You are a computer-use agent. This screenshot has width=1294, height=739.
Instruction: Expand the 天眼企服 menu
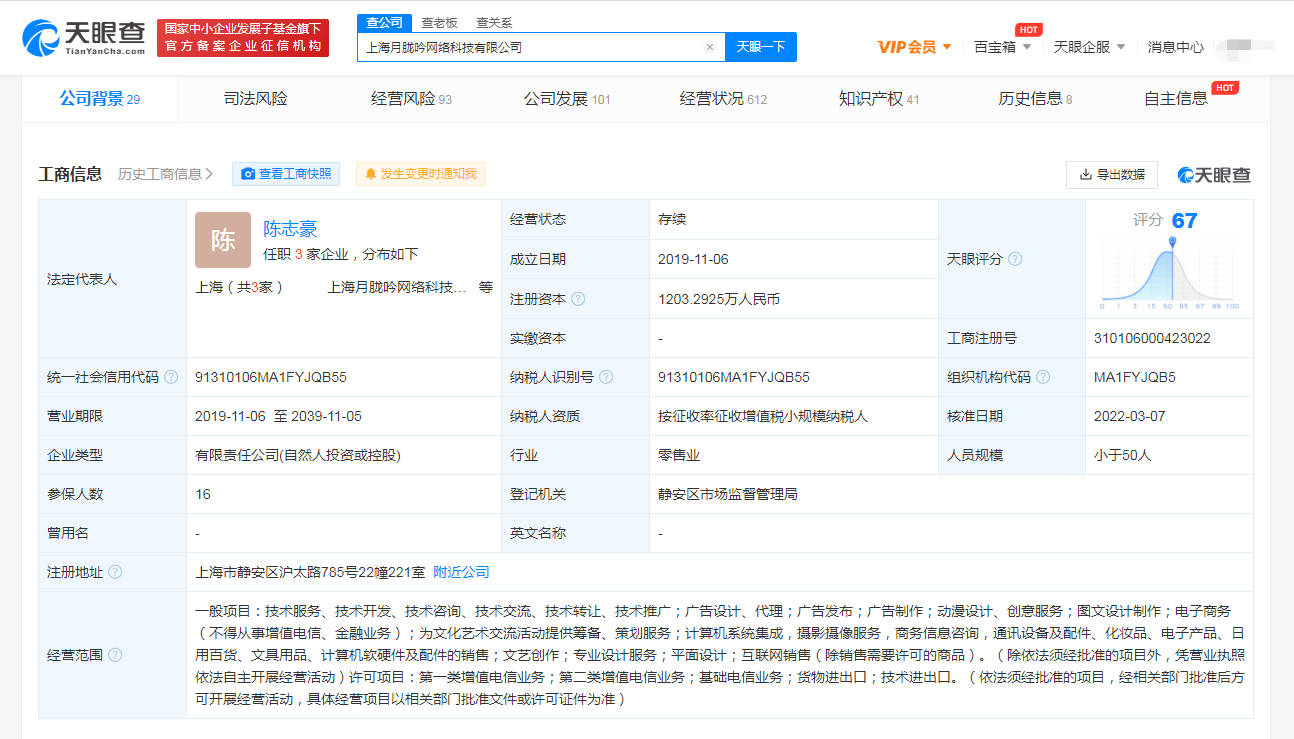1089,47
